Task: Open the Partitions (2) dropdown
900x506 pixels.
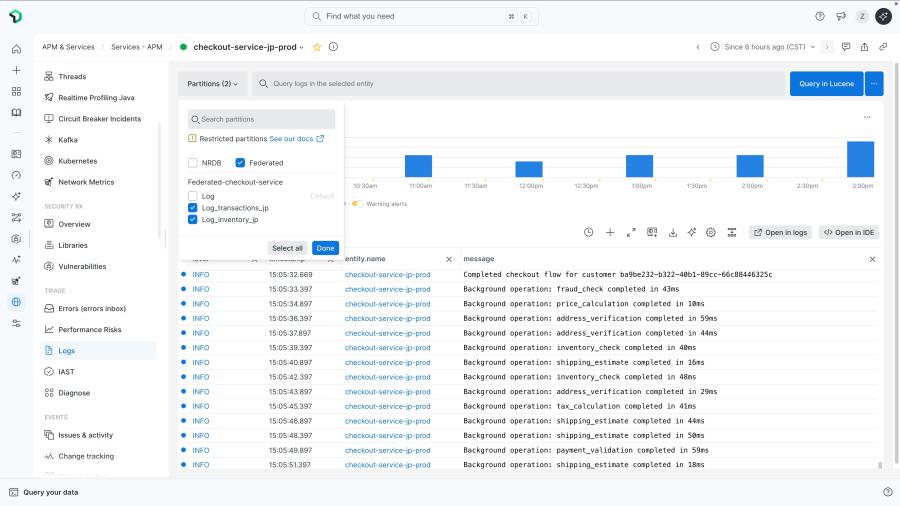Action: [212, 84]
